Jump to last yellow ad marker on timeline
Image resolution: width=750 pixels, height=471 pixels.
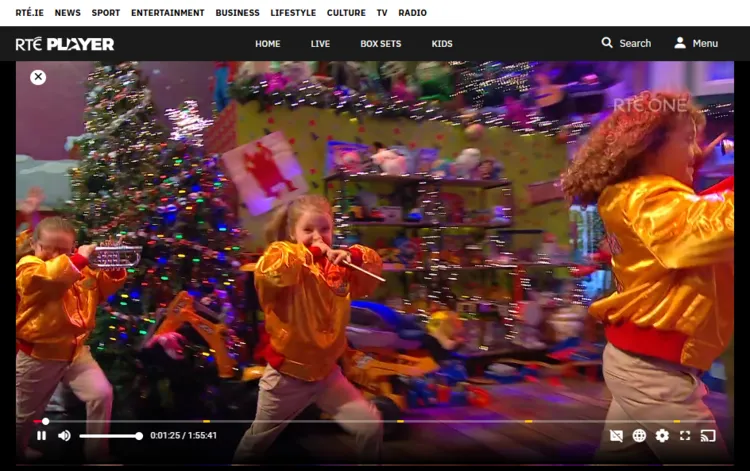(x=677, y=421)
